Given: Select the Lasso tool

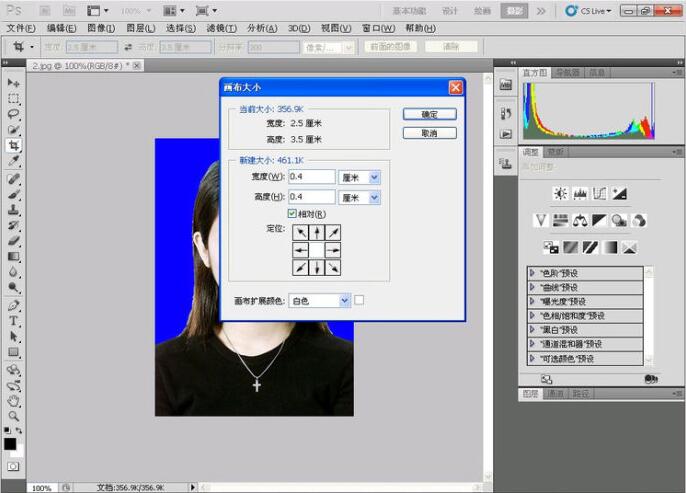Looking at the screenshot, I should click(x=14, y=114).
